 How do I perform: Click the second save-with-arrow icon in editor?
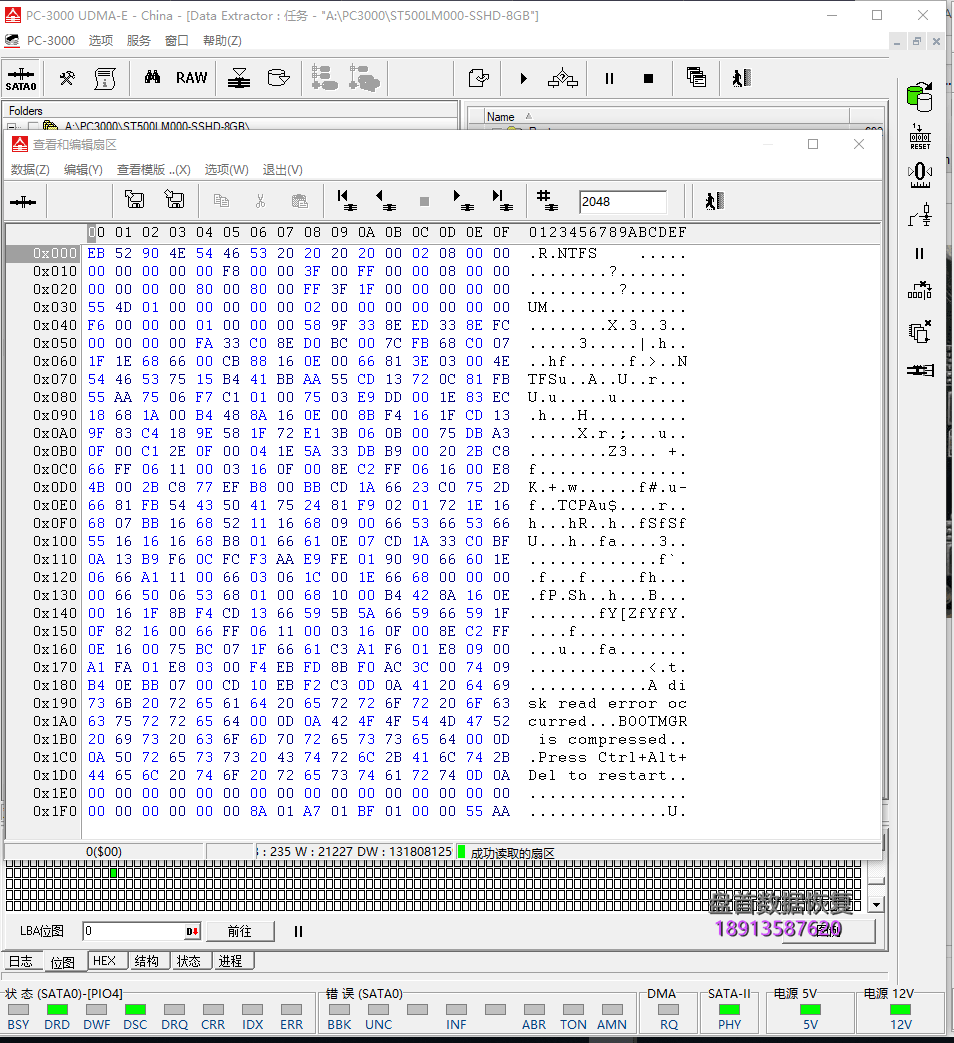click(174, 199)
